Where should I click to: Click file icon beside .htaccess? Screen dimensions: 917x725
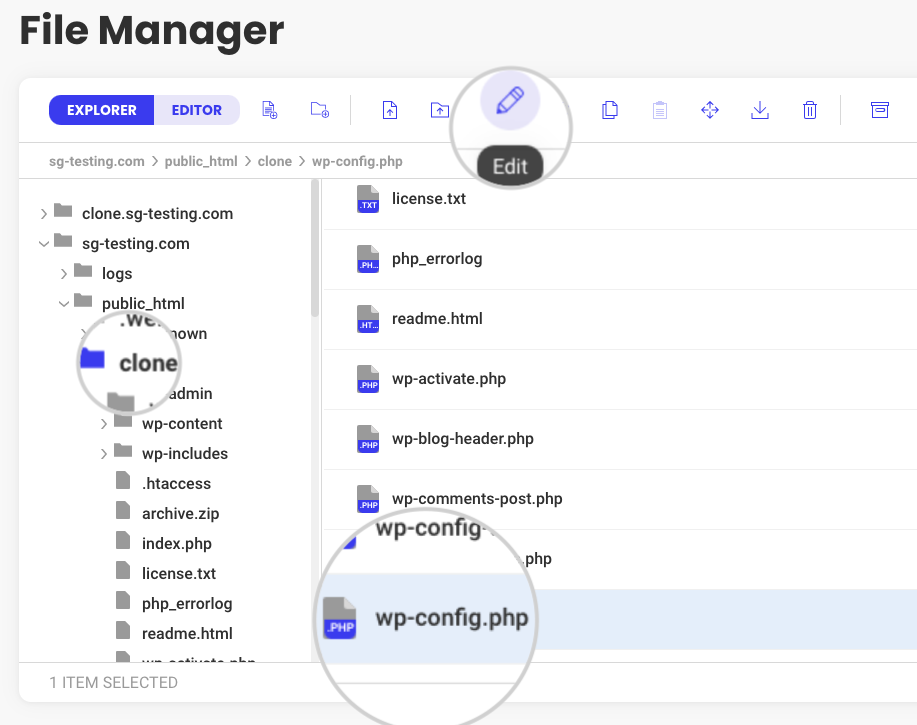[123, 481]
